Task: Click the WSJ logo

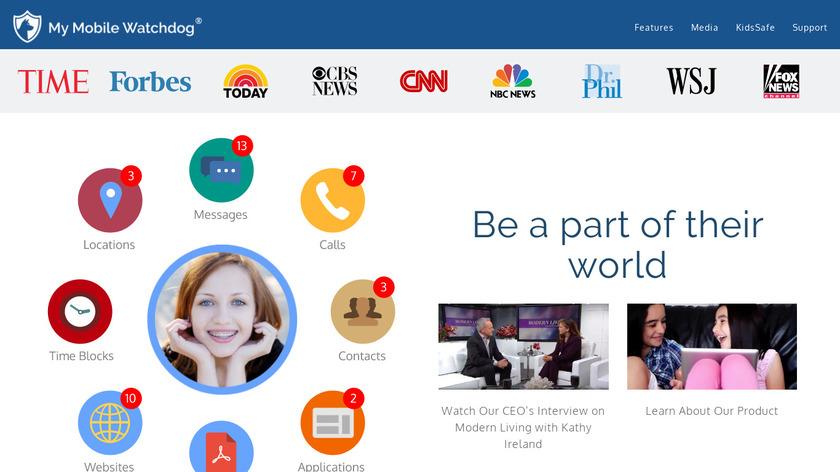Action: [691, 81]
